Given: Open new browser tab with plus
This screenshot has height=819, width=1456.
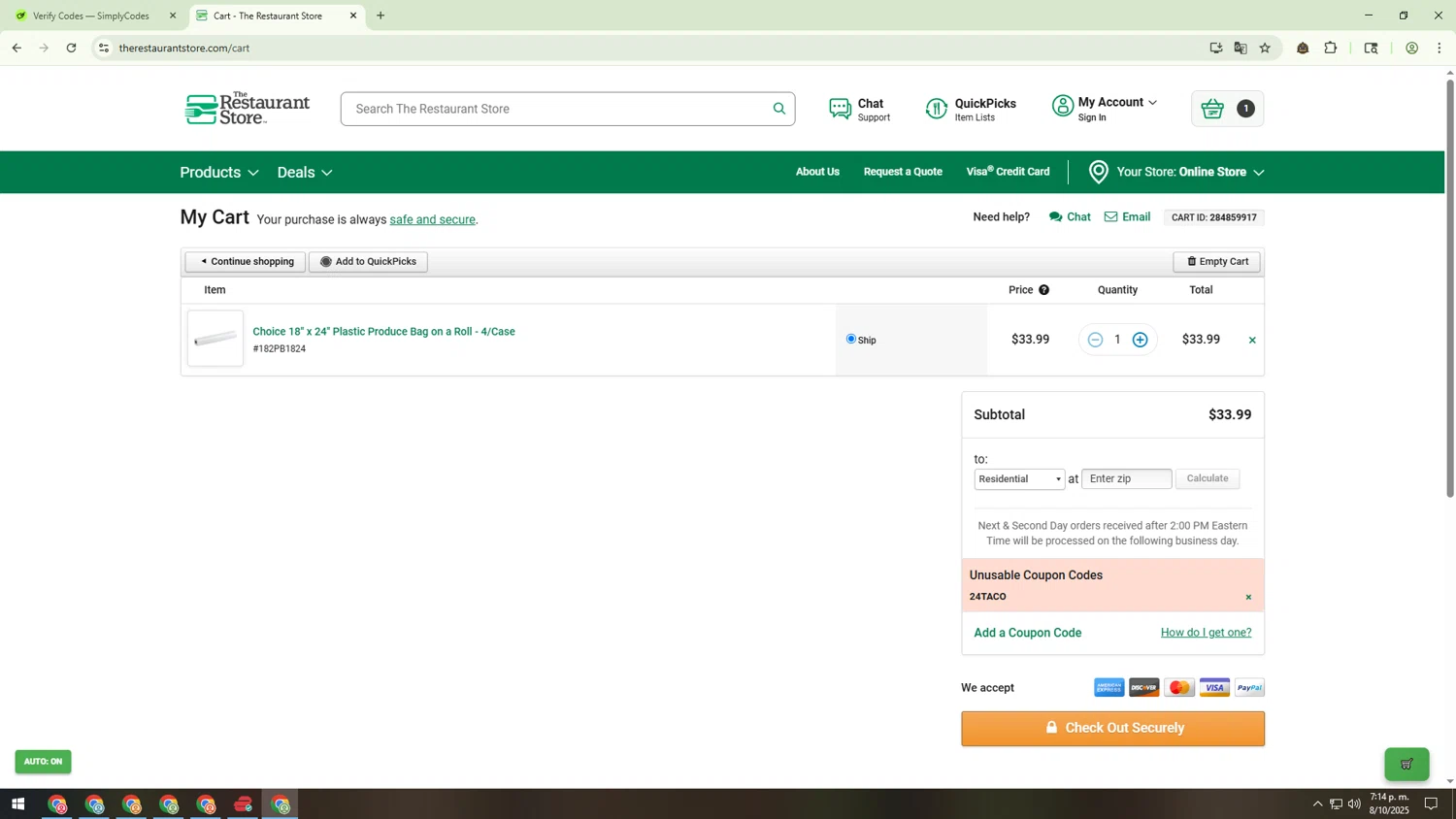Looking at the screenshot, I should tap(381, 16).
